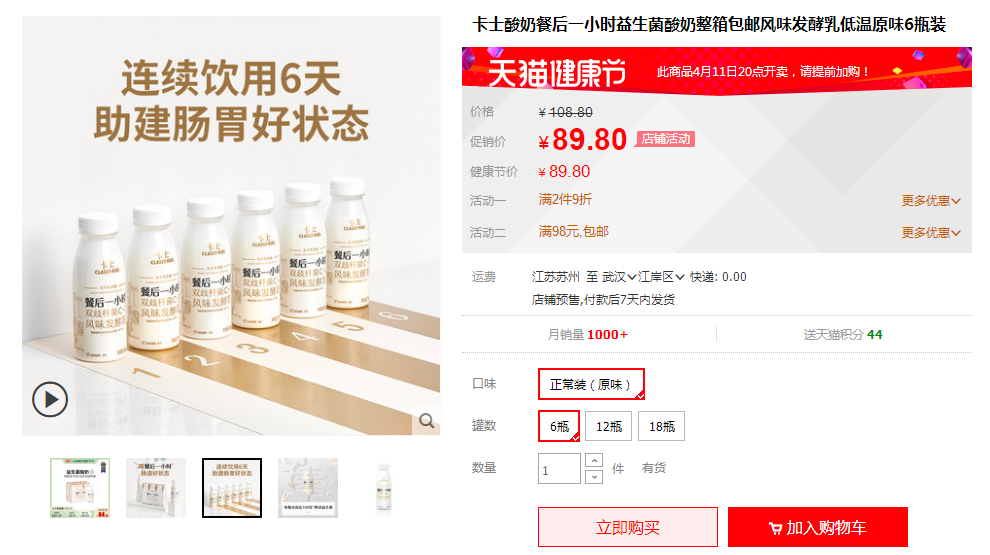
Task: Click the 立即购买 button
Action: coord(628,527)
